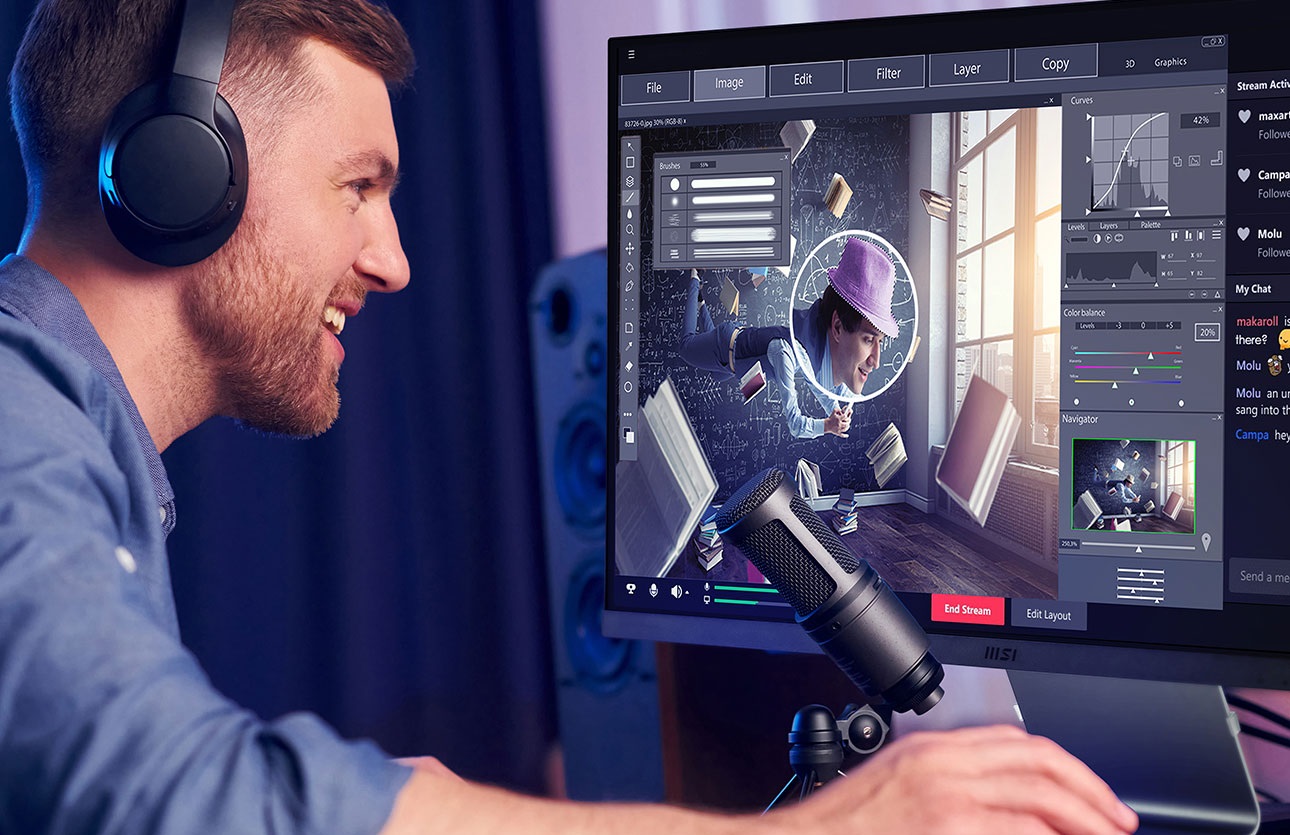The width and height of the screenshot is (1290, 835).
Task: Toggle the webcam icon in stream bar
Action: (631, 589)
